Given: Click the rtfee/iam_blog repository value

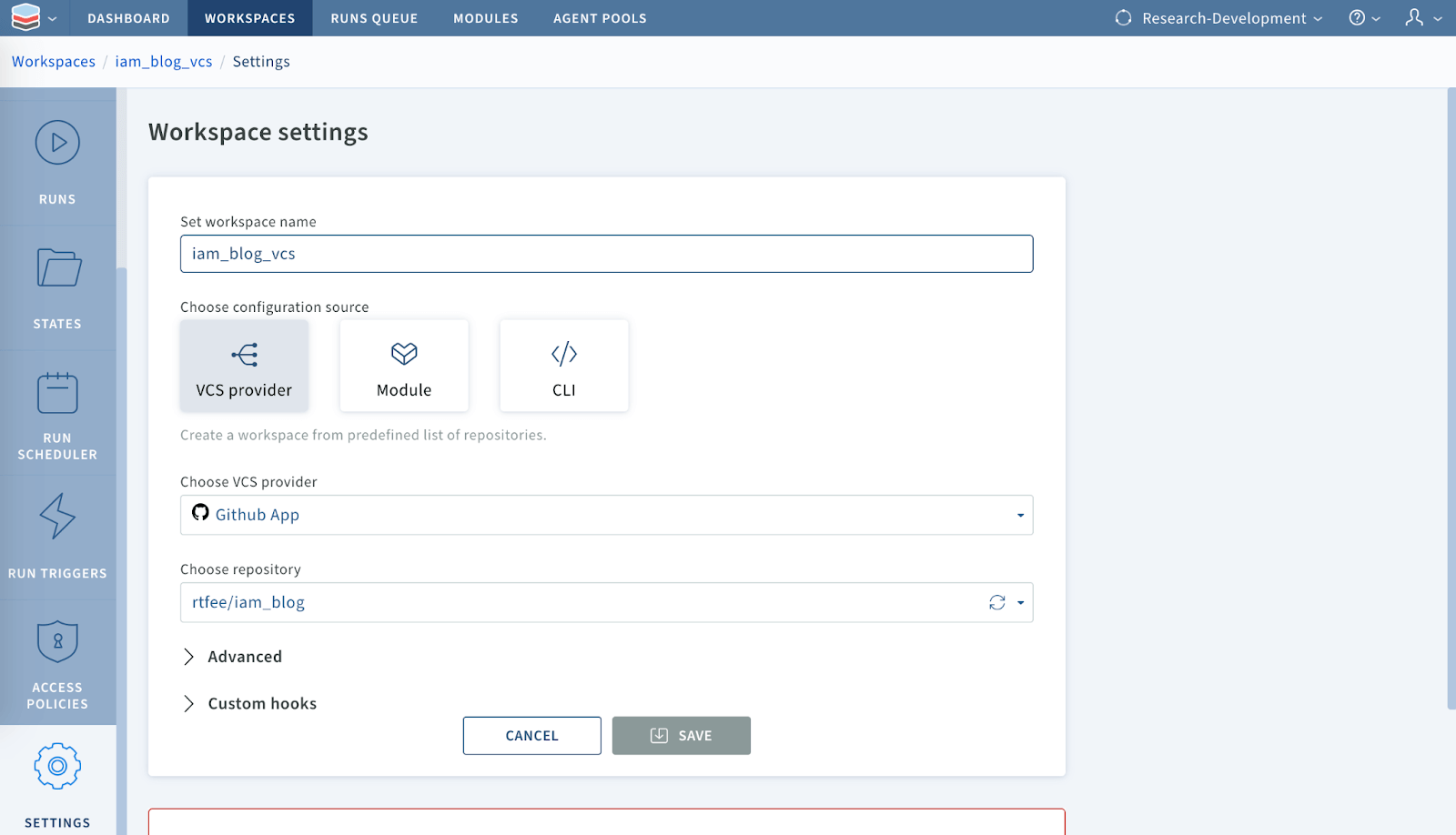Looking at the screenshot, I should click(248, 602).
